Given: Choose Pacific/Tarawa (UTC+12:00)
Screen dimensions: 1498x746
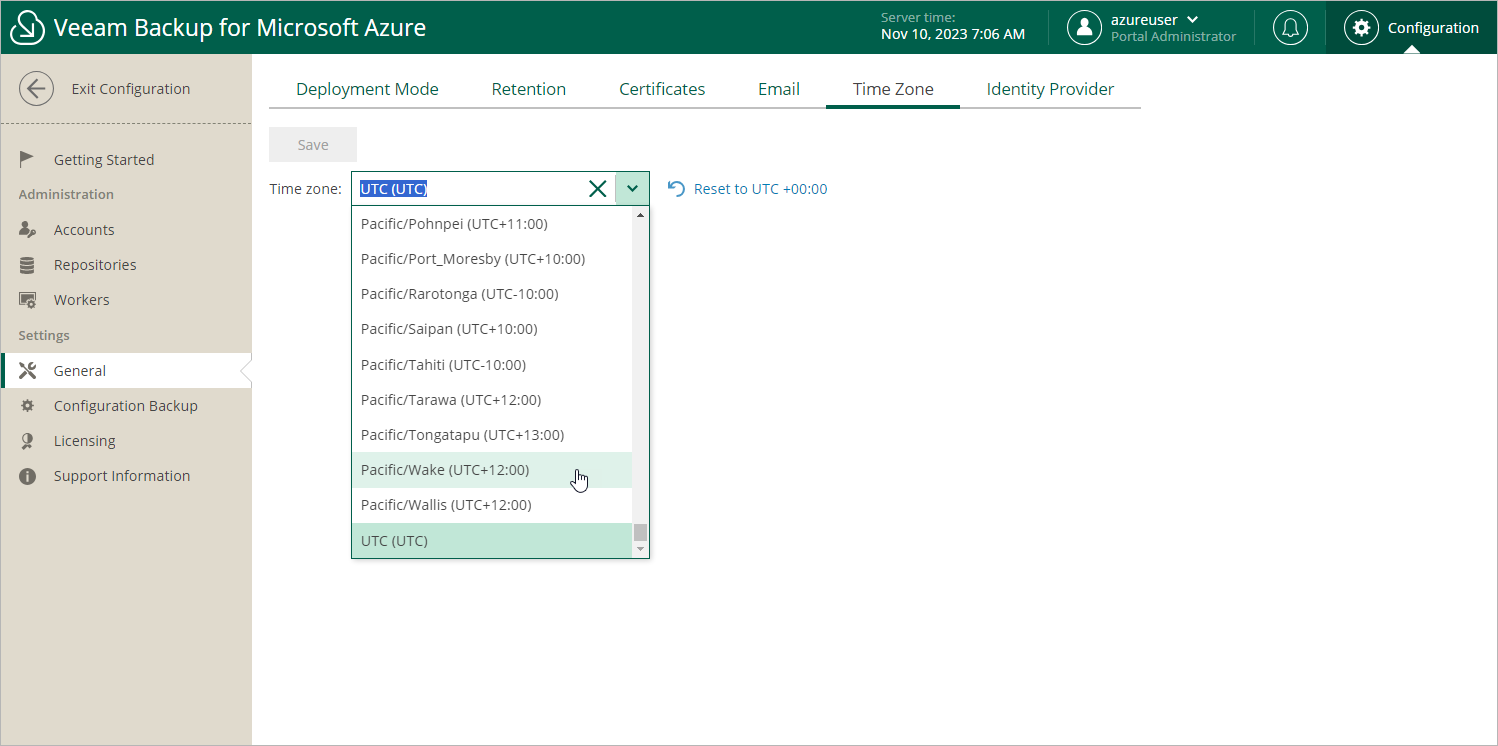Looking at the screenshot, I should coord(492,400).
